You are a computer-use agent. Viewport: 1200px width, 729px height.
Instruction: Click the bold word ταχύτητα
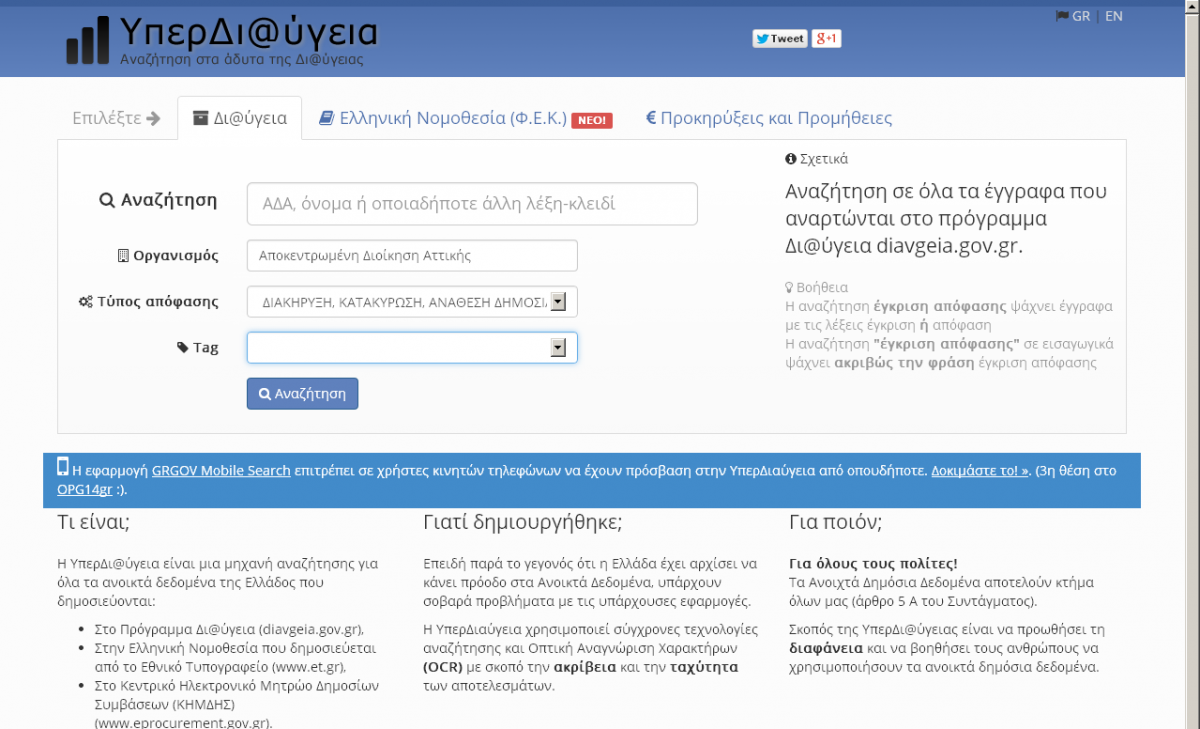pos(704,667)
